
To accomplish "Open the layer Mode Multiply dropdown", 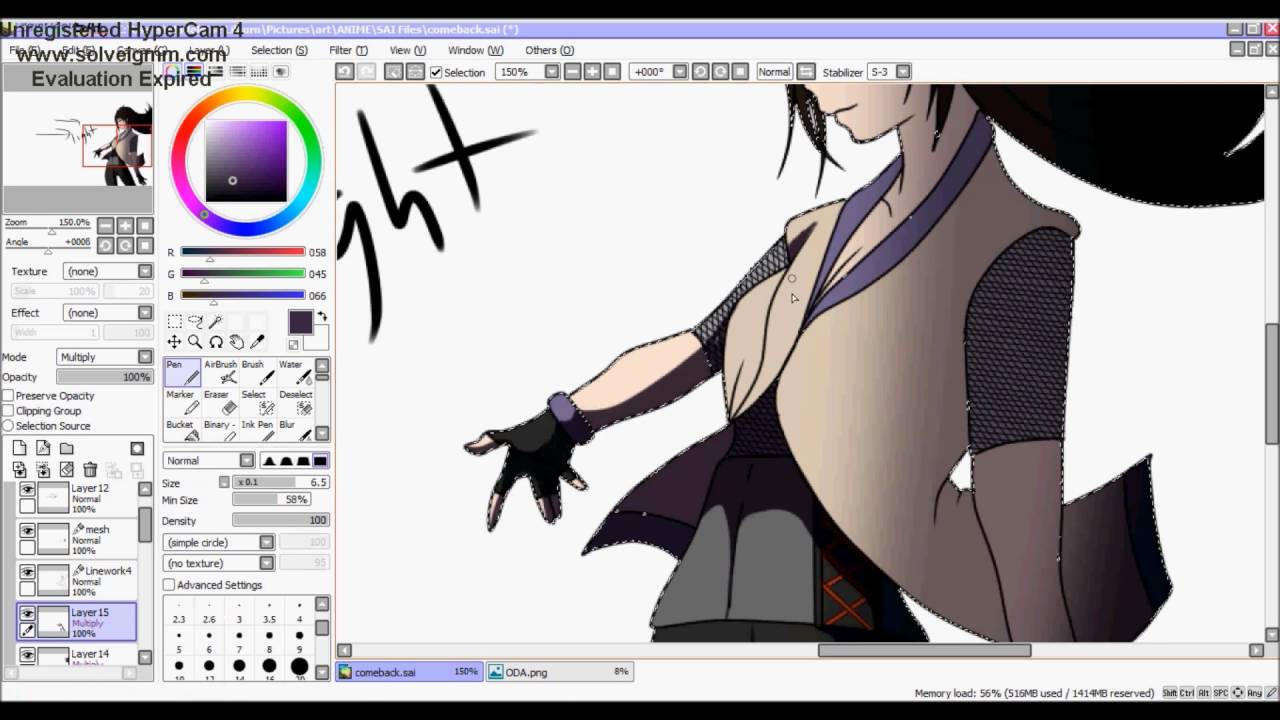I will 105,357.
